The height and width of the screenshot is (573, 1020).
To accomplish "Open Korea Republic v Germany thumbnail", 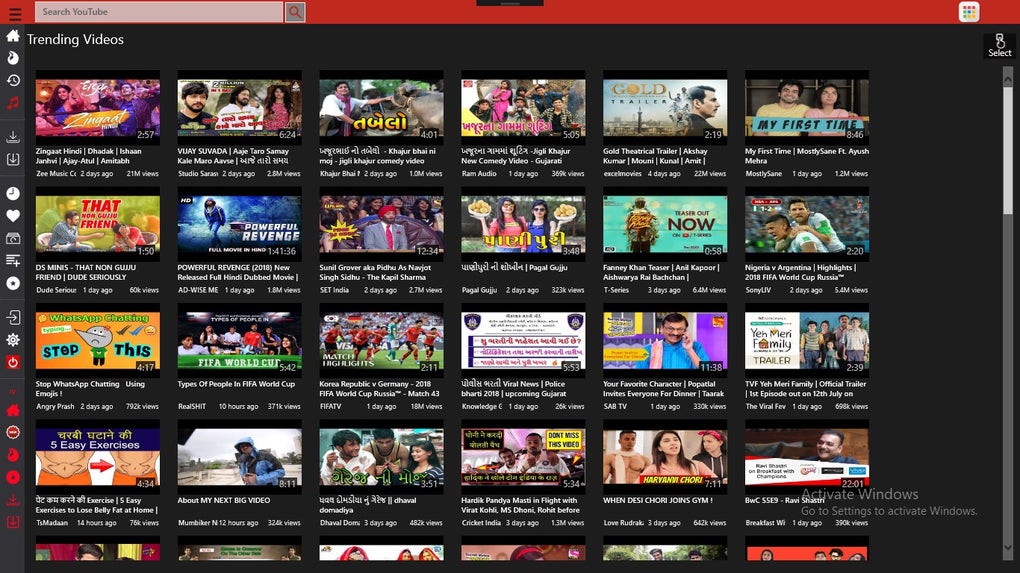I will (x=381, y=340).
